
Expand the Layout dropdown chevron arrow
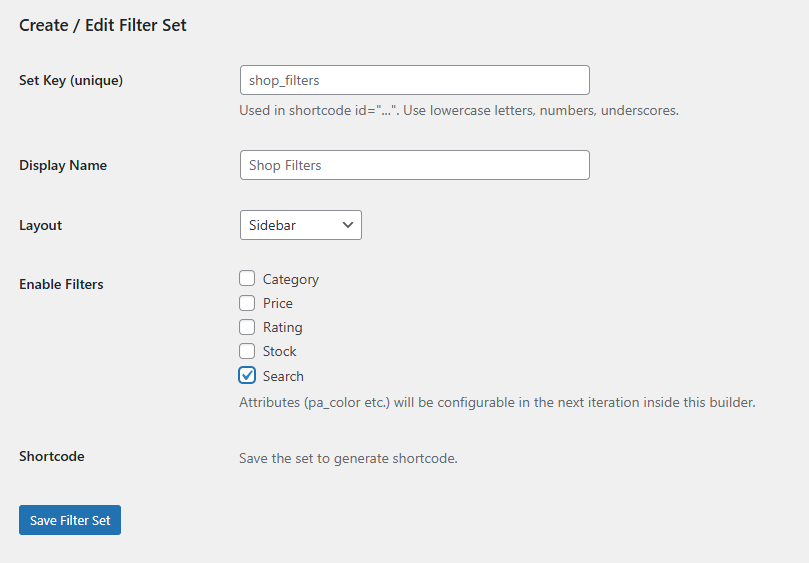348,225
